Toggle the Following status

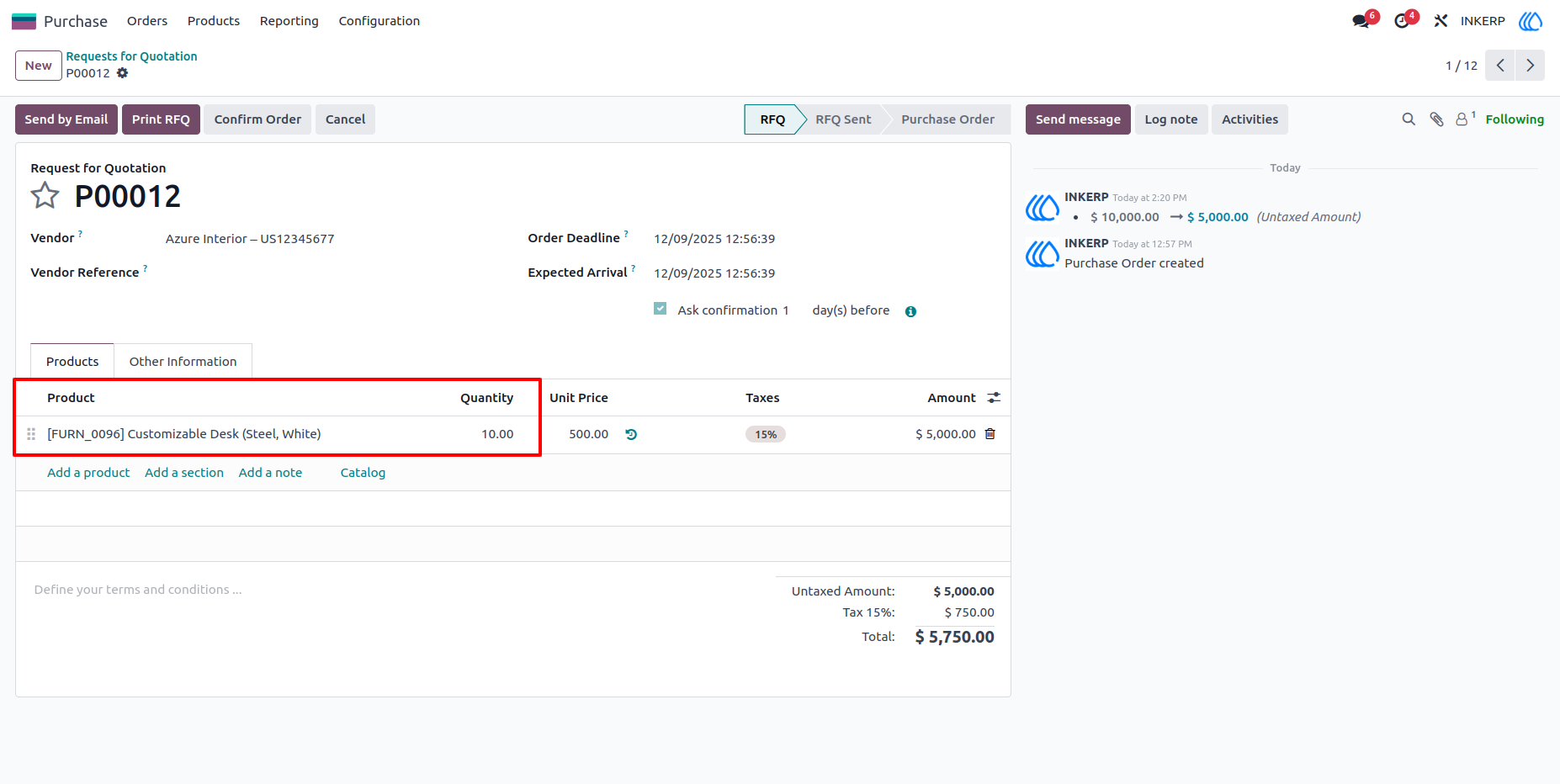click(1515, 119)
